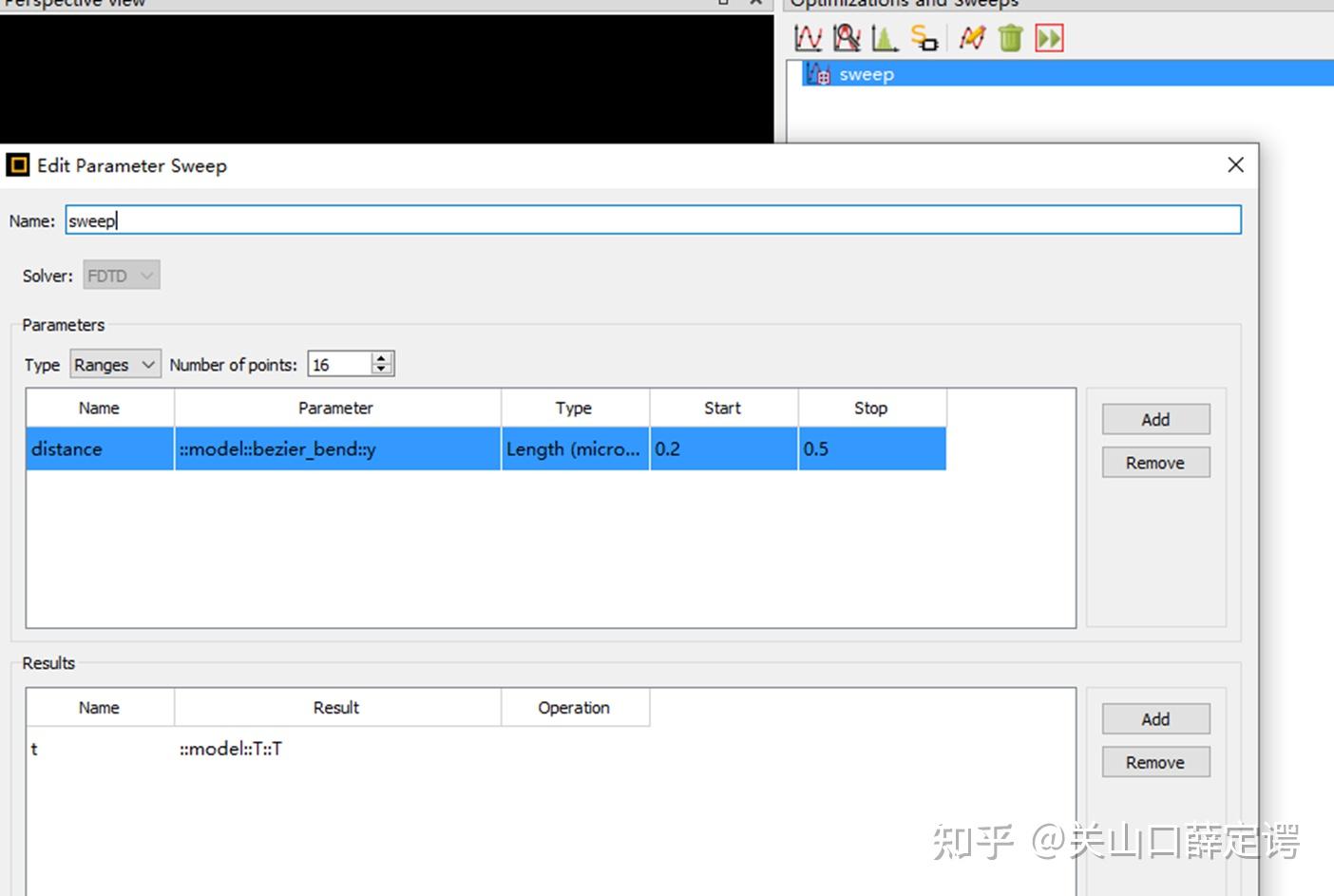
Task: Create a new optimization task
Action: [846, 37]
